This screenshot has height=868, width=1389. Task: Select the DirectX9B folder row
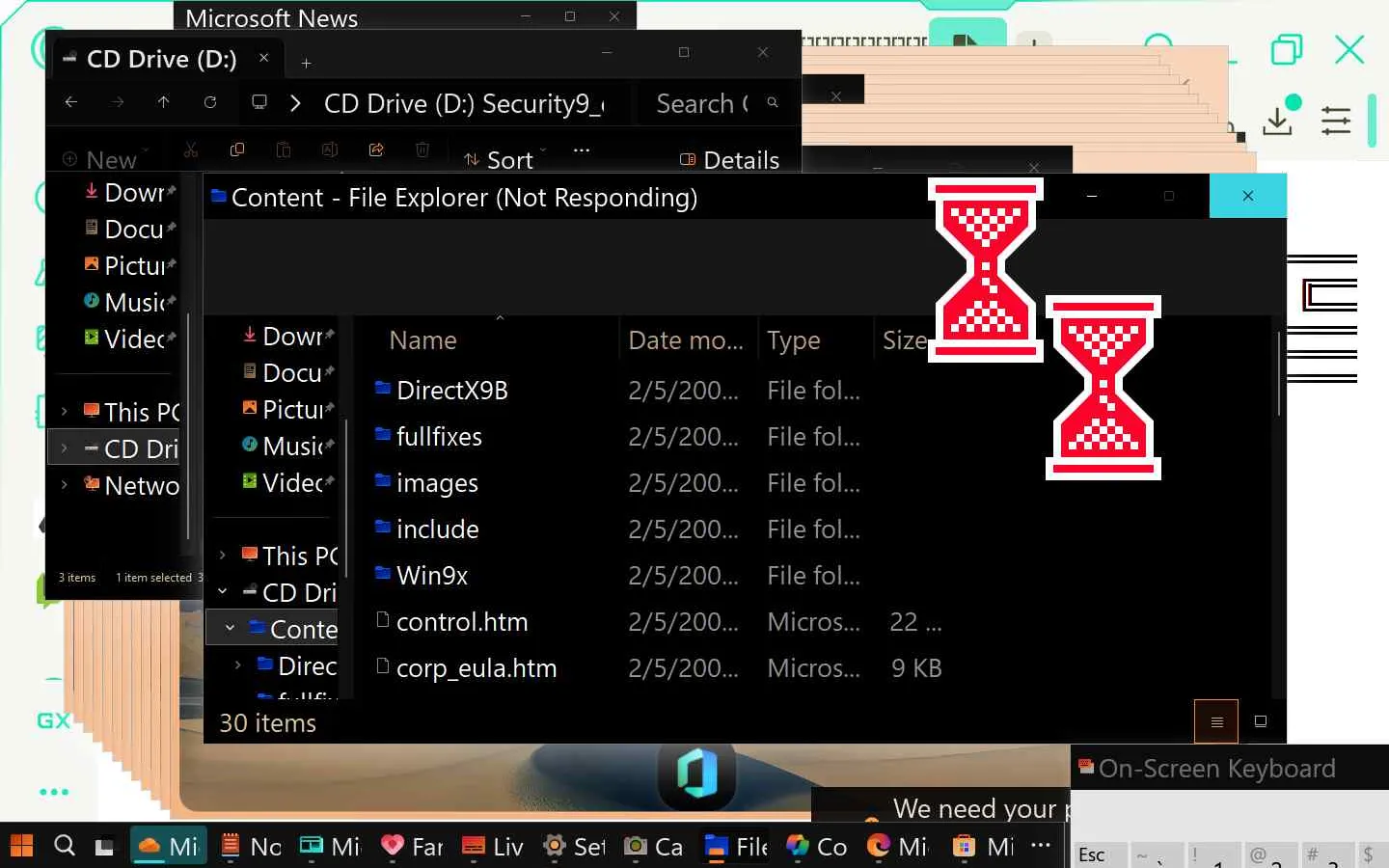[658, 391]
